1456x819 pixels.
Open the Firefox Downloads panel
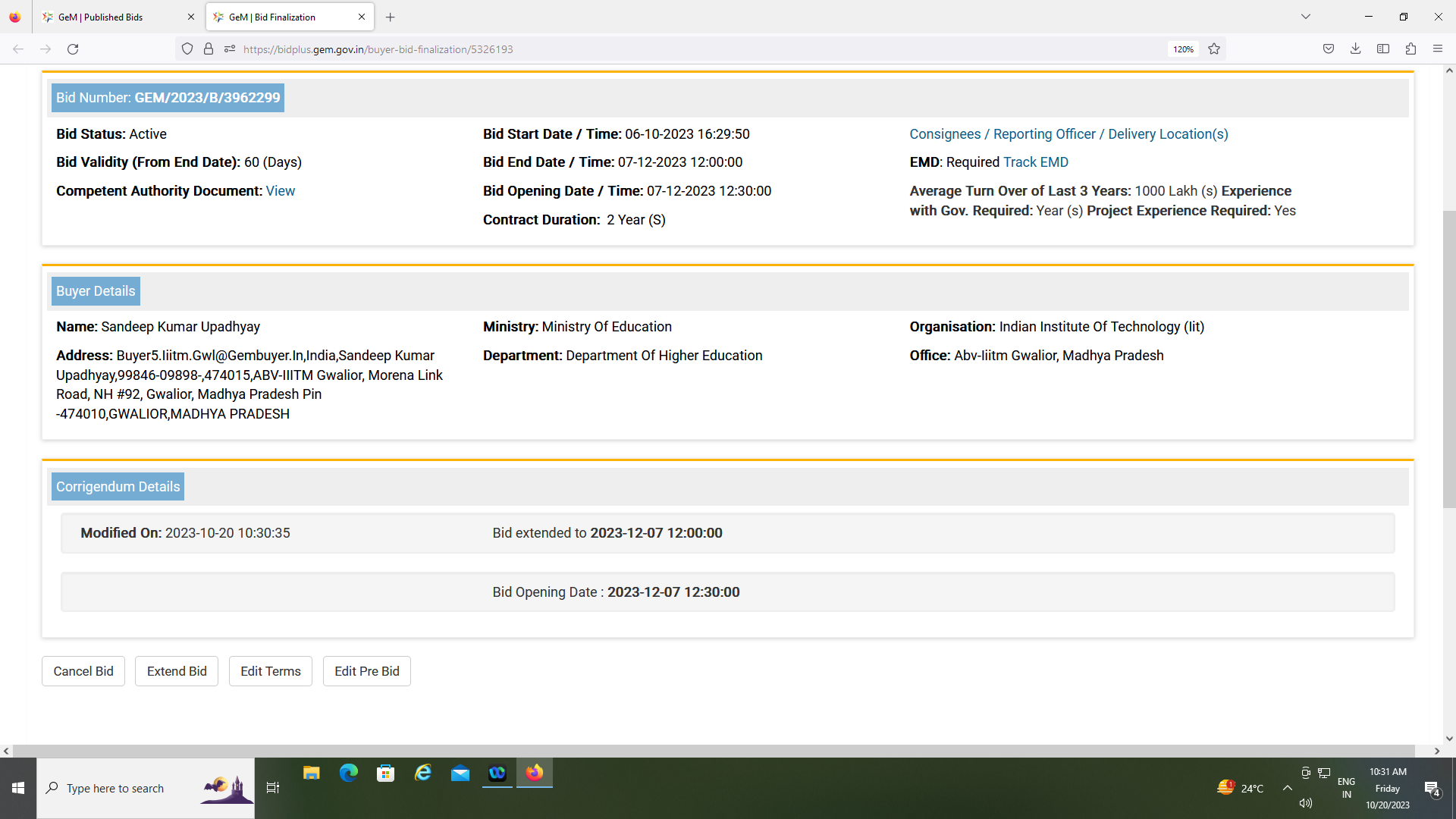click(1356, 49)
